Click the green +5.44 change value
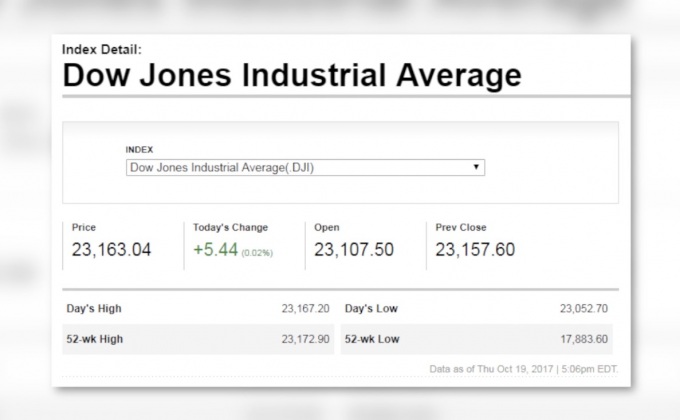The width and height of the screenshot is (680, 420). tap(216, 250)
